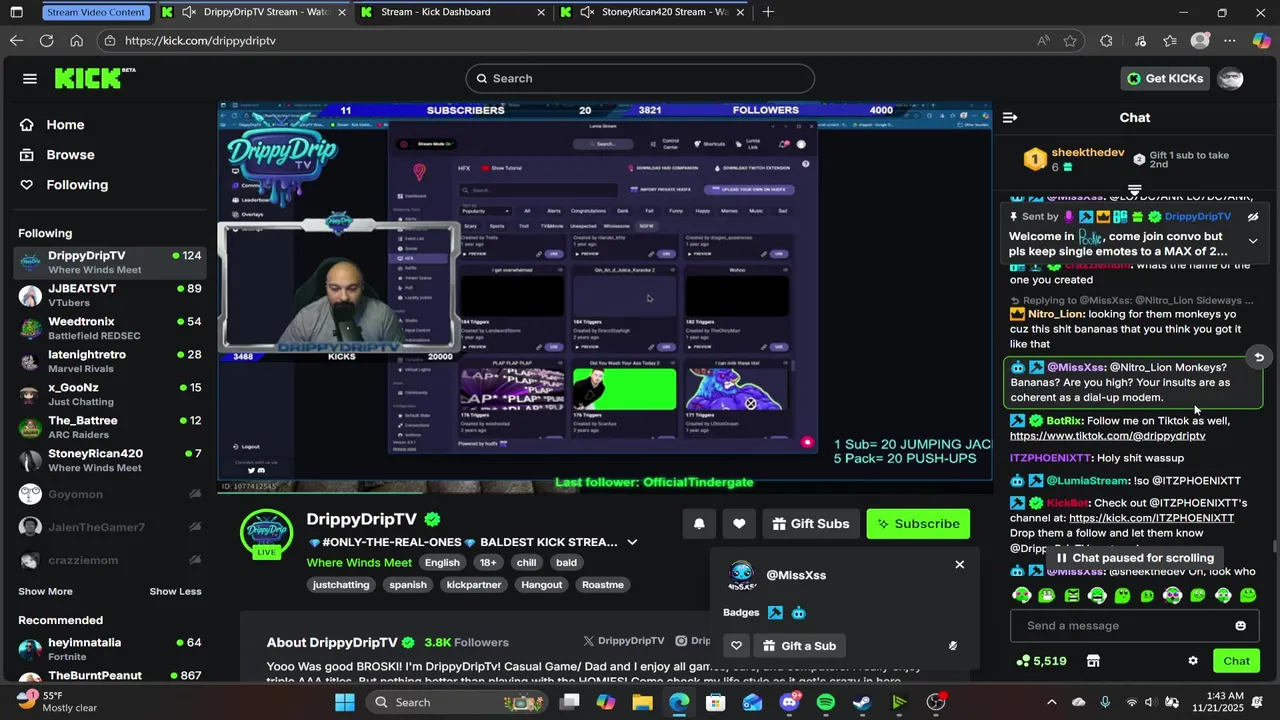
Task: Click the justchatting tag
Action: click(340, 585)
